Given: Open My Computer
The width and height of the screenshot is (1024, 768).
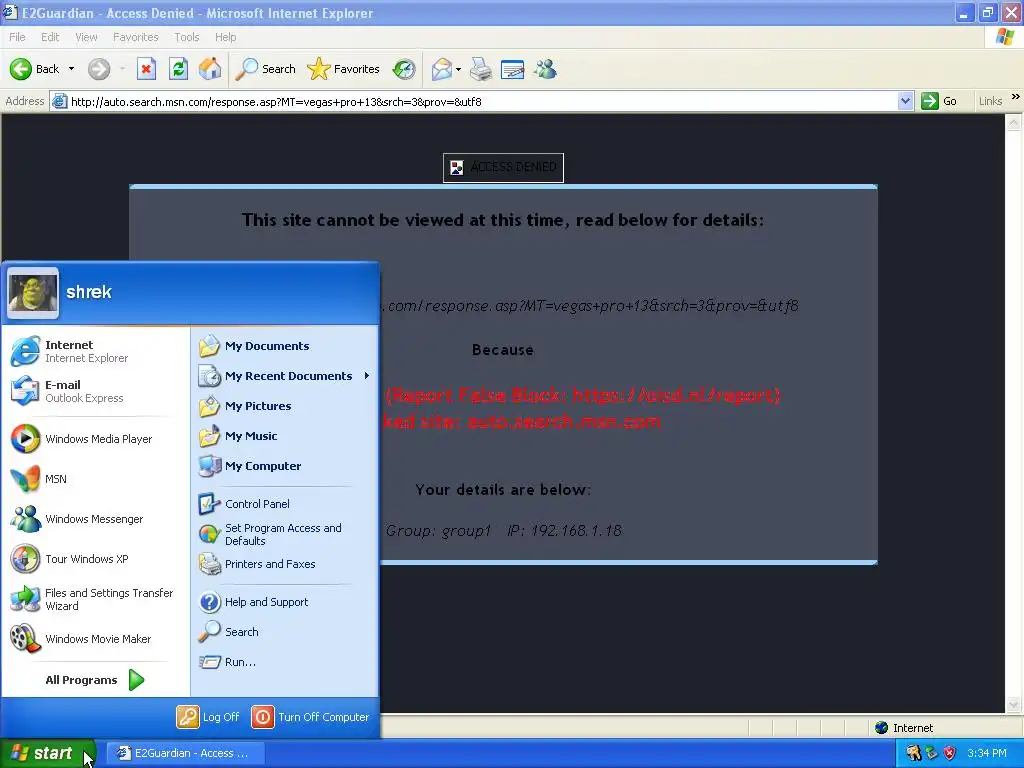Looking at the screenshot, I should (285, 466).
